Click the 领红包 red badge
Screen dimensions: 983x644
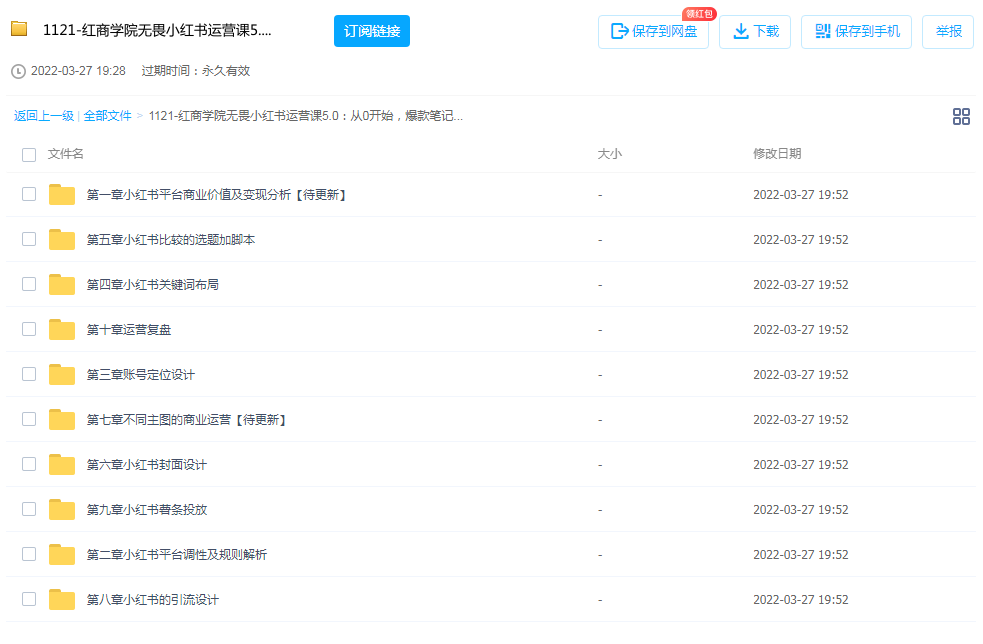[x=699, y=14]
